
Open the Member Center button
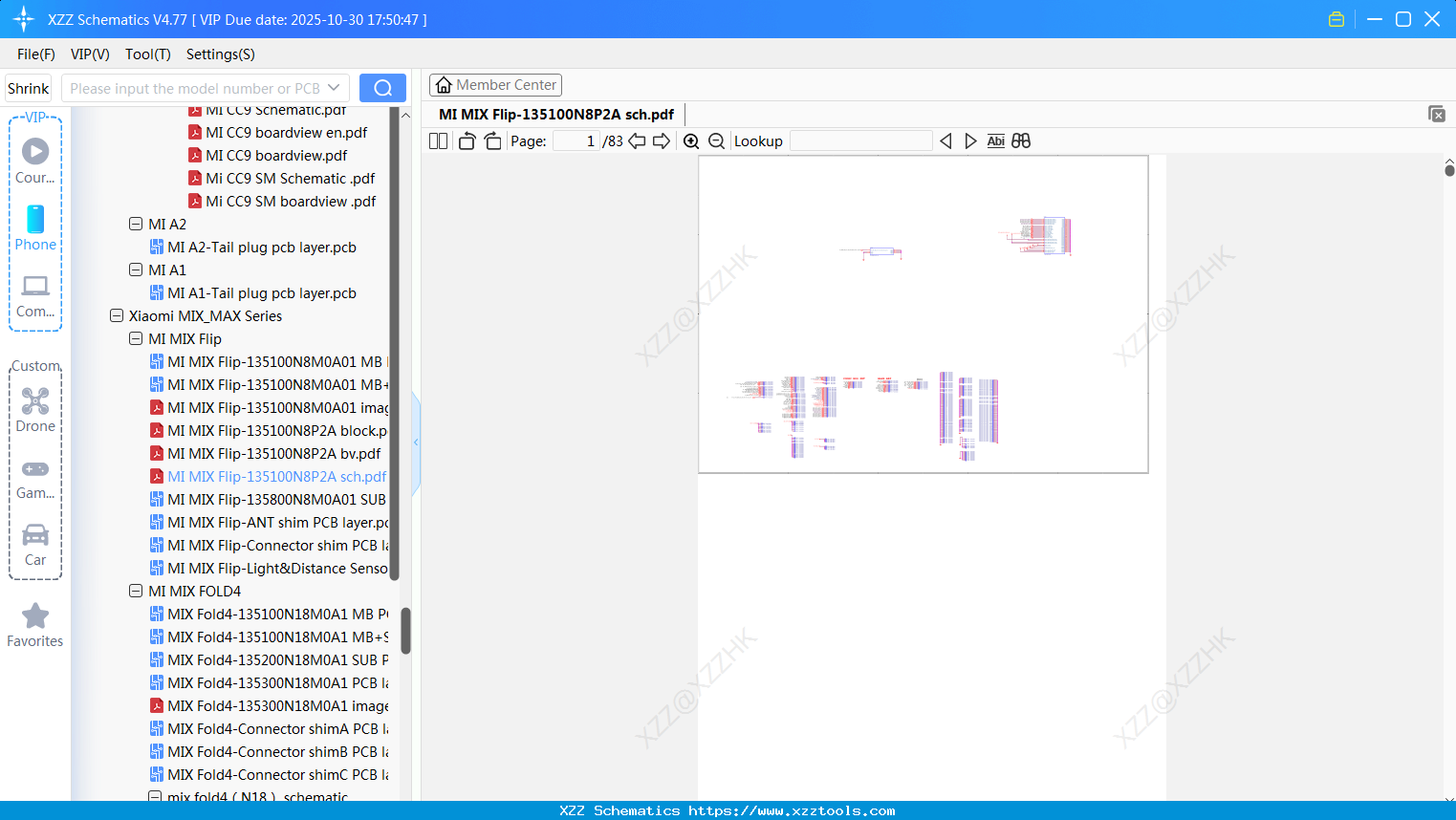click(495, 85)
